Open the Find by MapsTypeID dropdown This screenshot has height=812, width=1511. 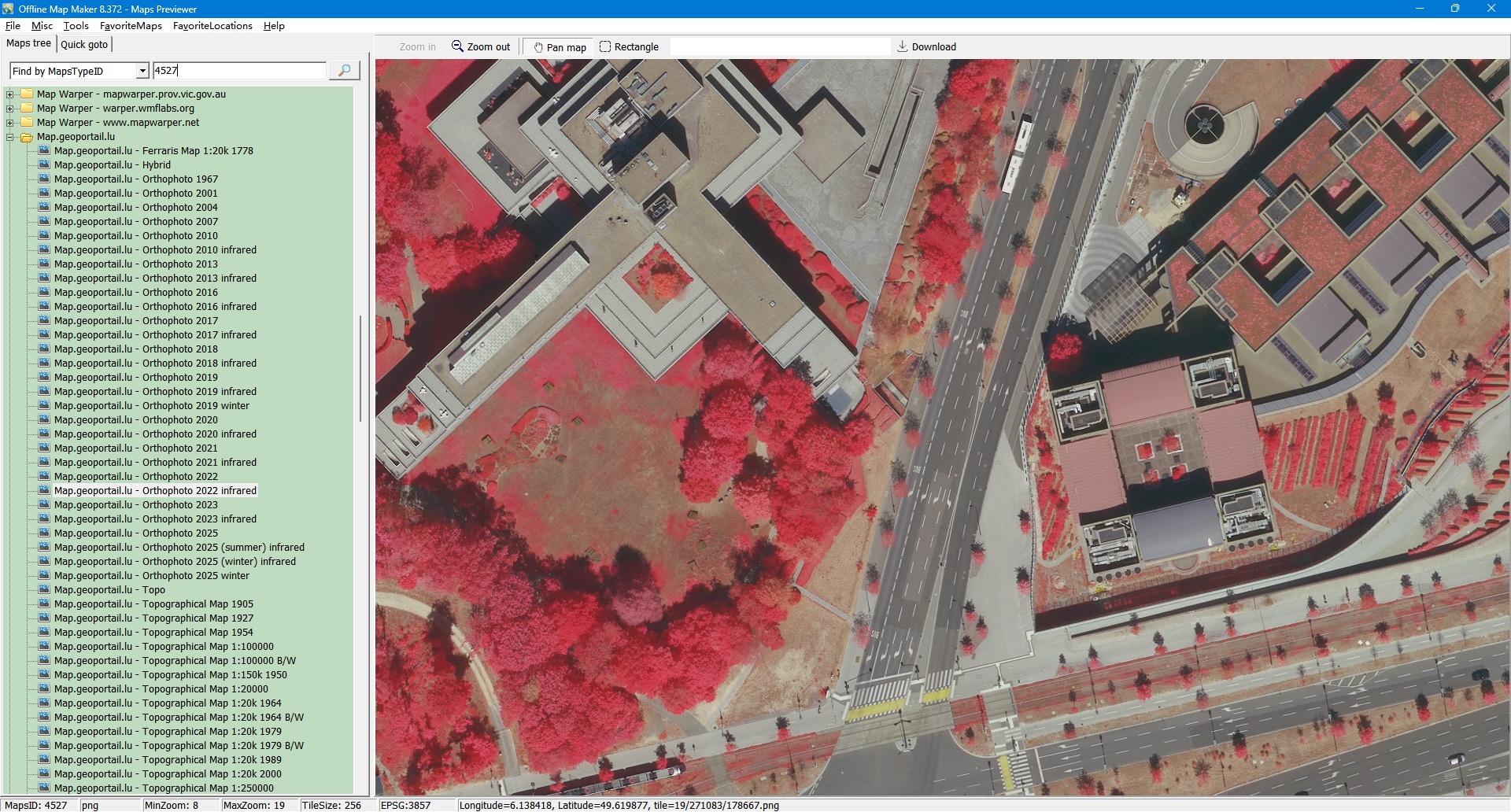pyautogui.click(x=142, y=72)
